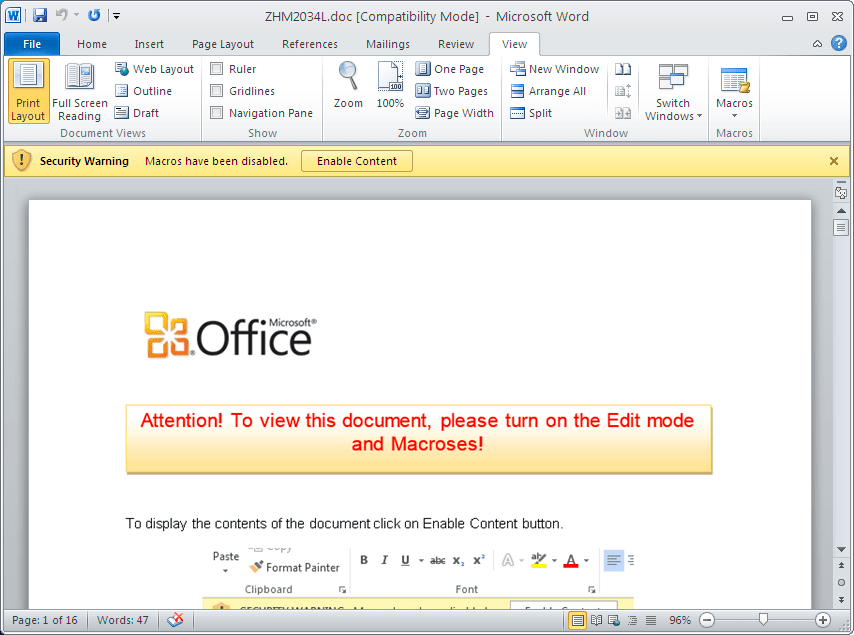The image size is (854, 635).
Task: Select One Page zoom
Action: click(450, 69)
